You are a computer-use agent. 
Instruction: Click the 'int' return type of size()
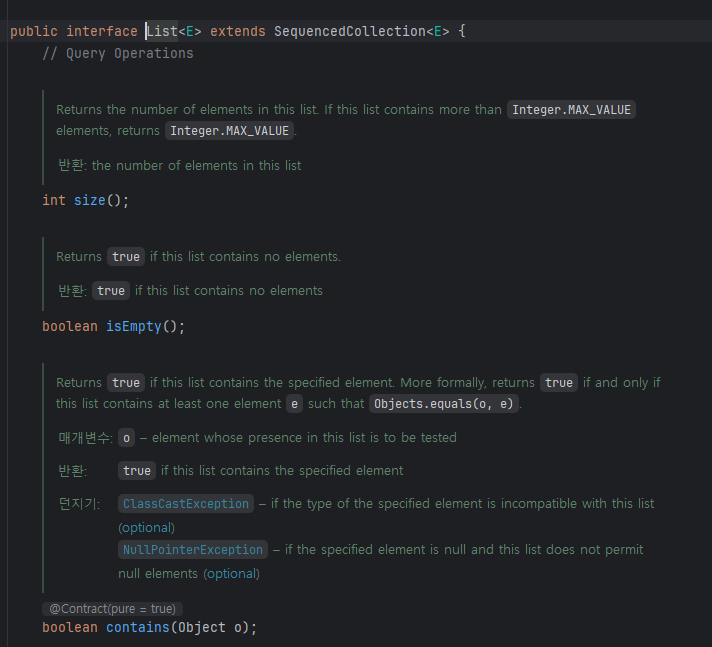point(54,200)
